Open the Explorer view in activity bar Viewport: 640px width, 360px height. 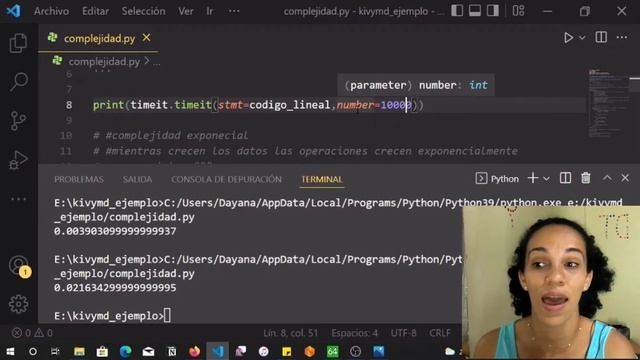18,43
